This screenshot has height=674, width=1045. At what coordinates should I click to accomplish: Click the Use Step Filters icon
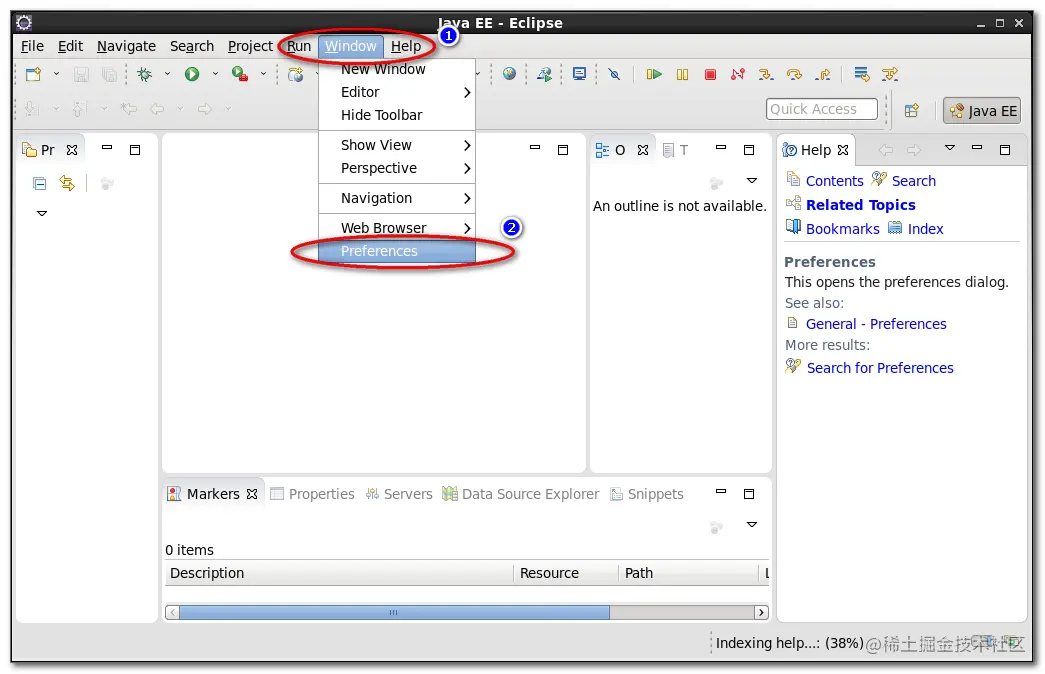[x=890, y=74]
